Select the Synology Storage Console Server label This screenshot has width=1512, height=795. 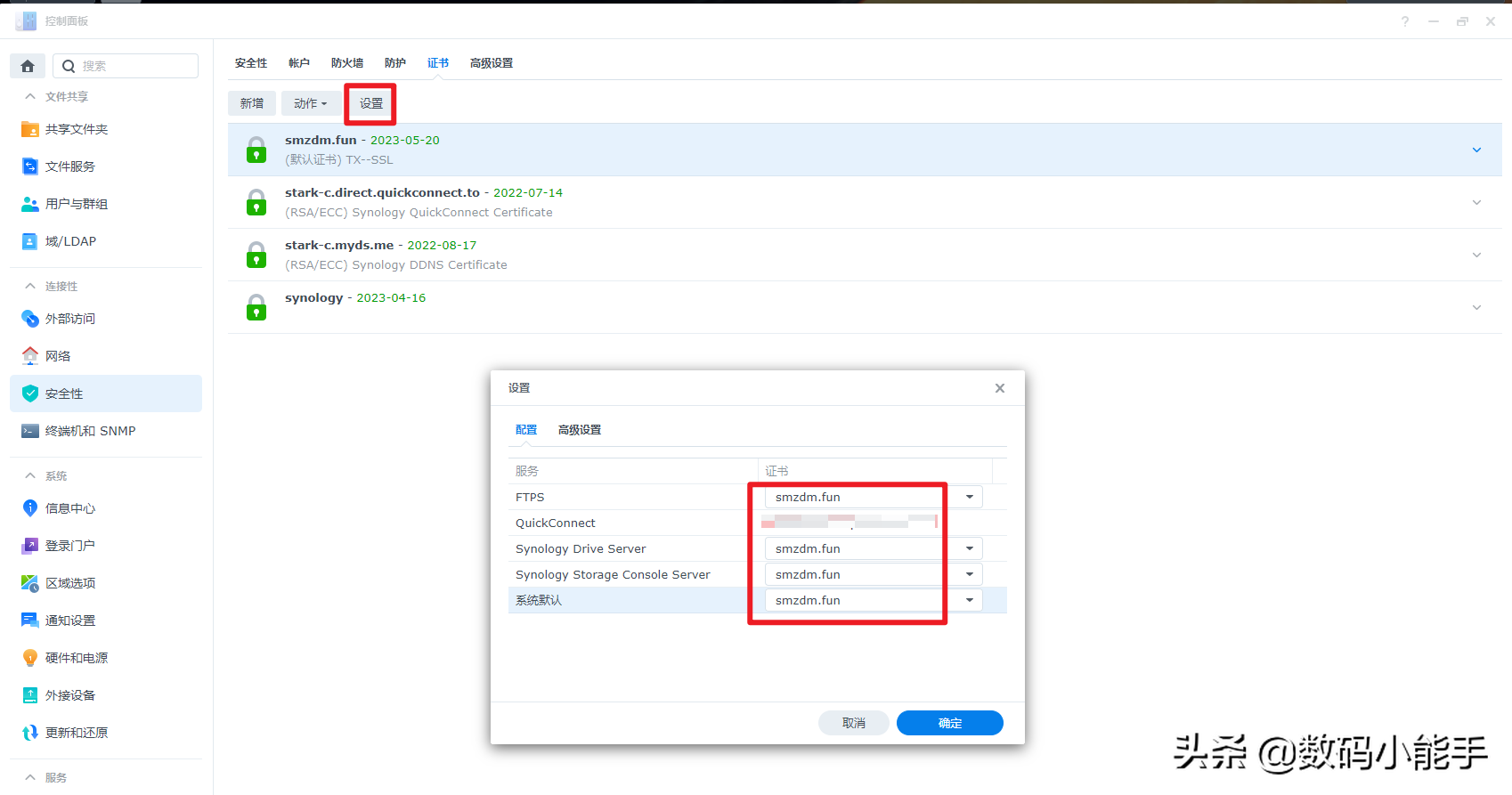(x=613, y=574)
